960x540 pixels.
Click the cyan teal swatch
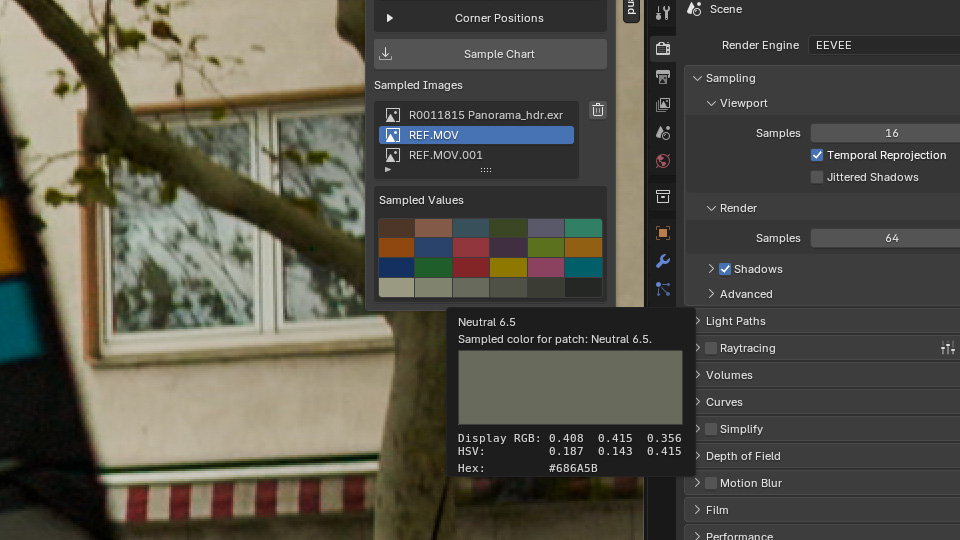(583, 268)
